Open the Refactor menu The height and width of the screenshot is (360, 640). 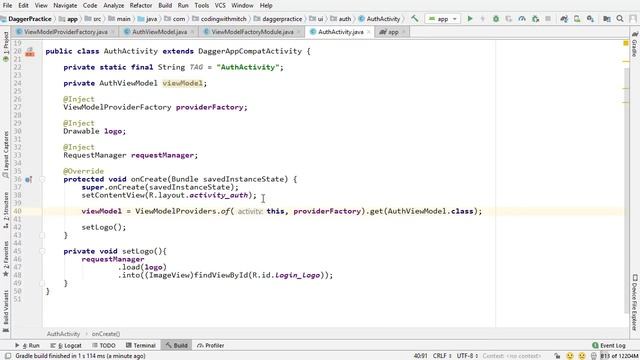pyautogui.click(x=141, y=5)
